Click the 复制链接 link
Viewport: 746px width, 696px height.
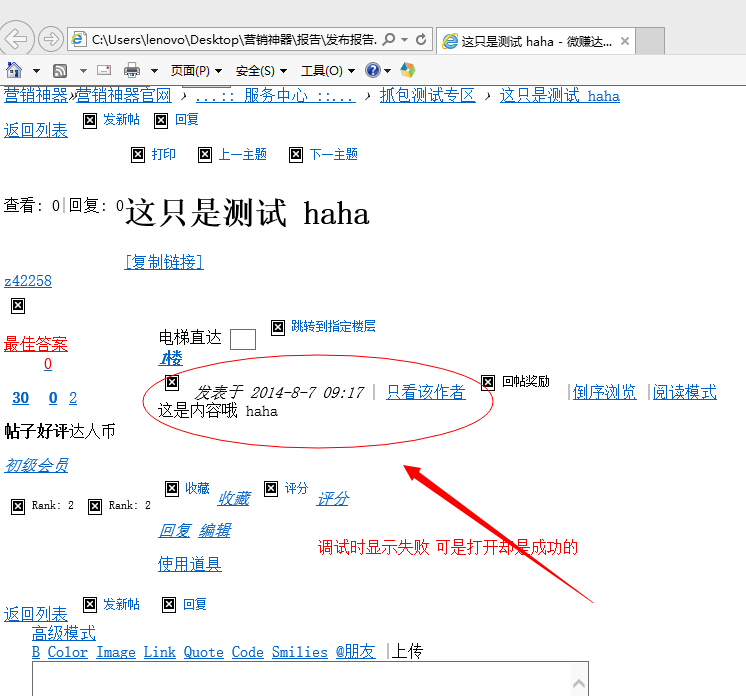tap(164, 262)
